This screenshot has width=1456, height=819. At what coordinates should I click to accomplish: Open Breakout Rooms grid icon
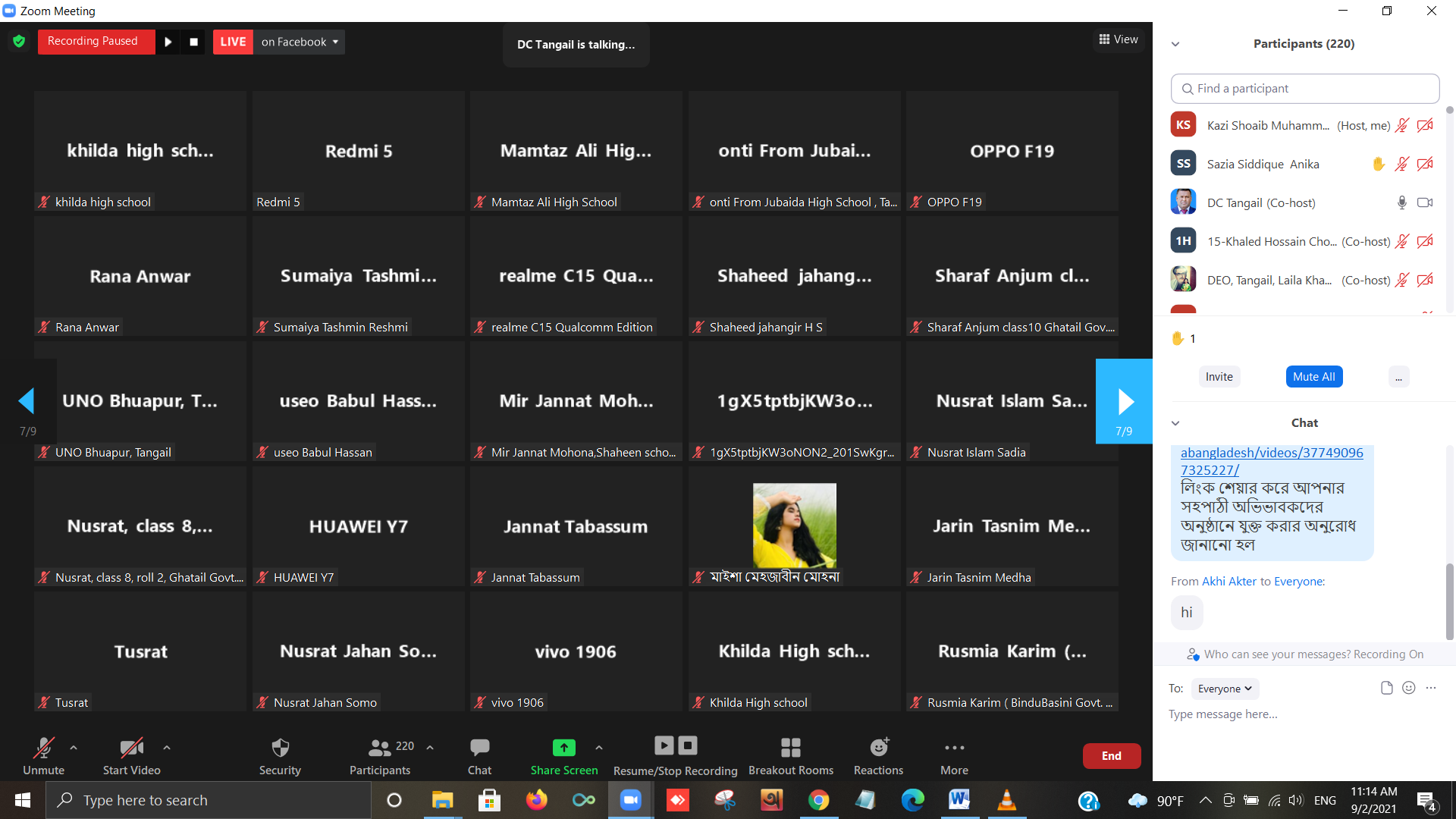tap(791, 748)
